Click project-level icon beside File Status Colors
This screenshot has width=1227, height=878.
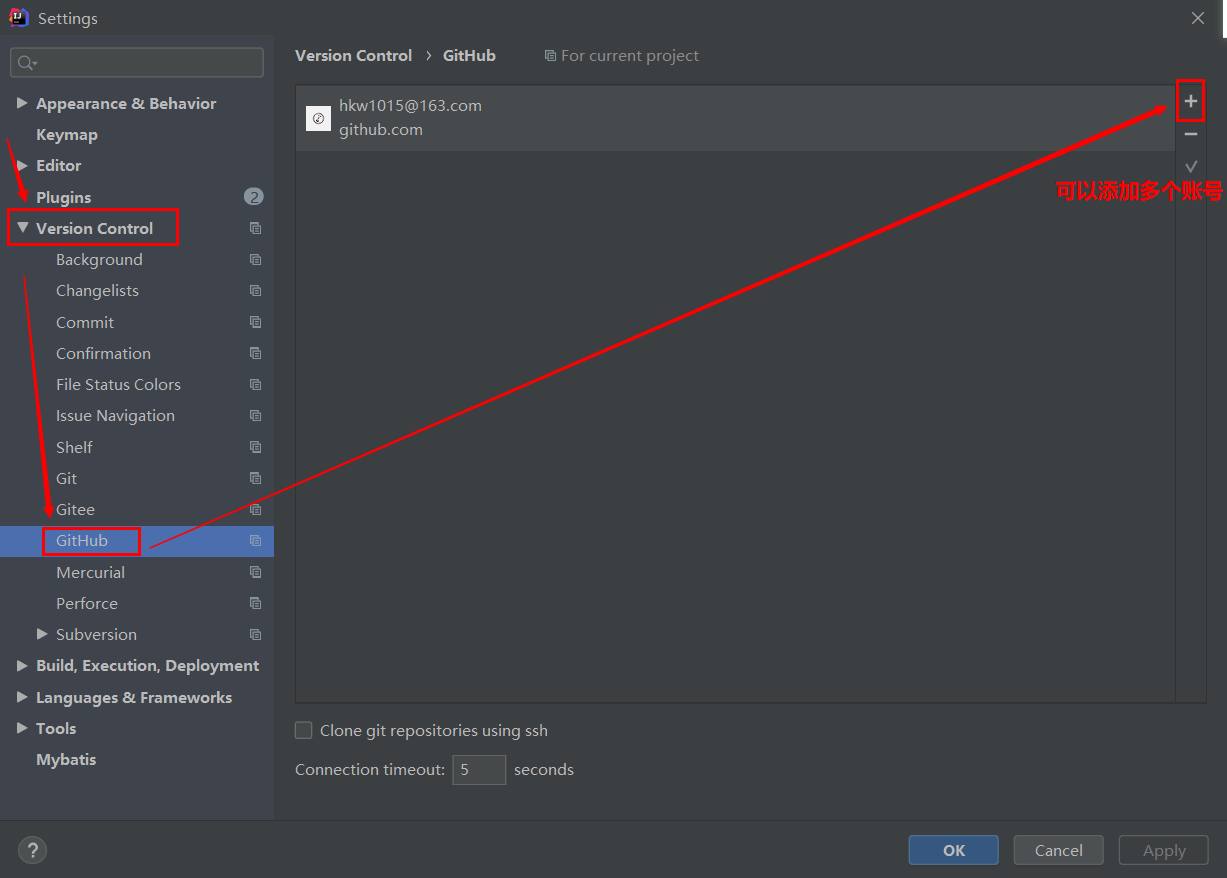pyautogui.click(x=256, y=384)
